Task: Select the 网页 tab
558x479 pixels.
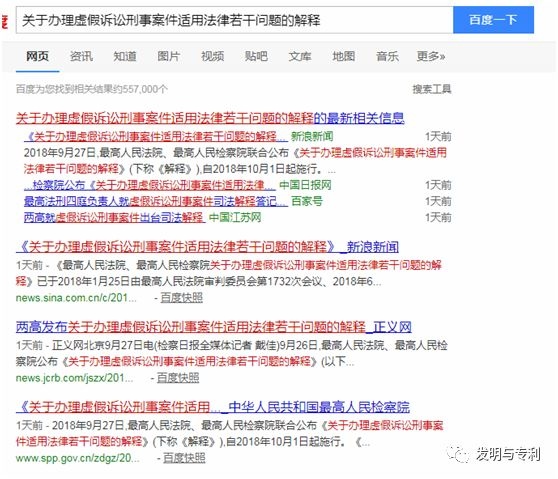Action: coord(37,56)
